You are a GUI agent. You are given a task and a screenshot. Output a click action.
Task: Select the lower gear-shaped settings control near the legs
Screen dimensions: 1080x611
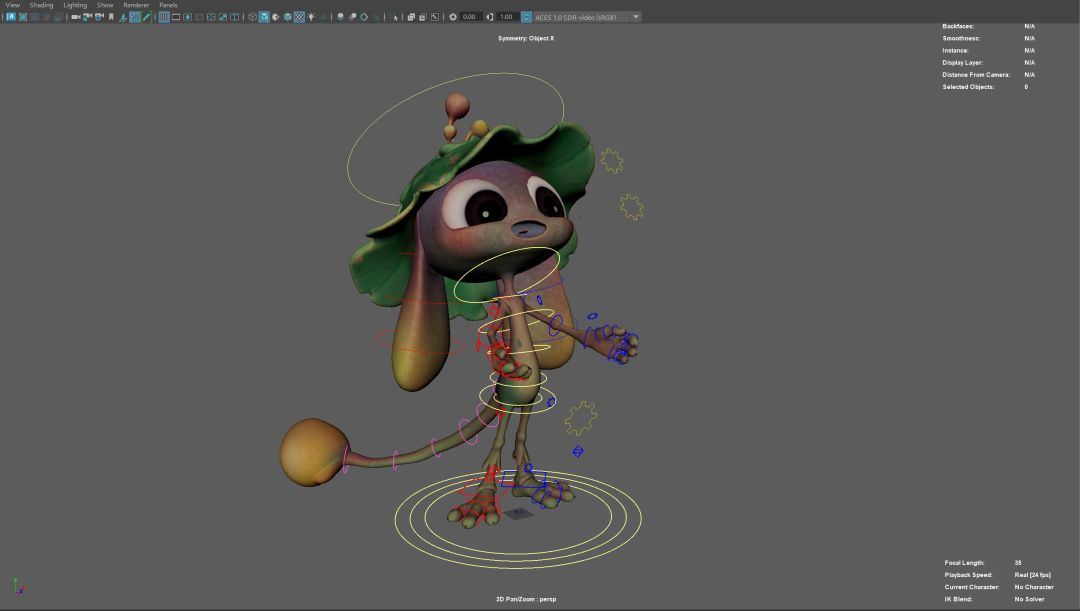click(581, 418)
